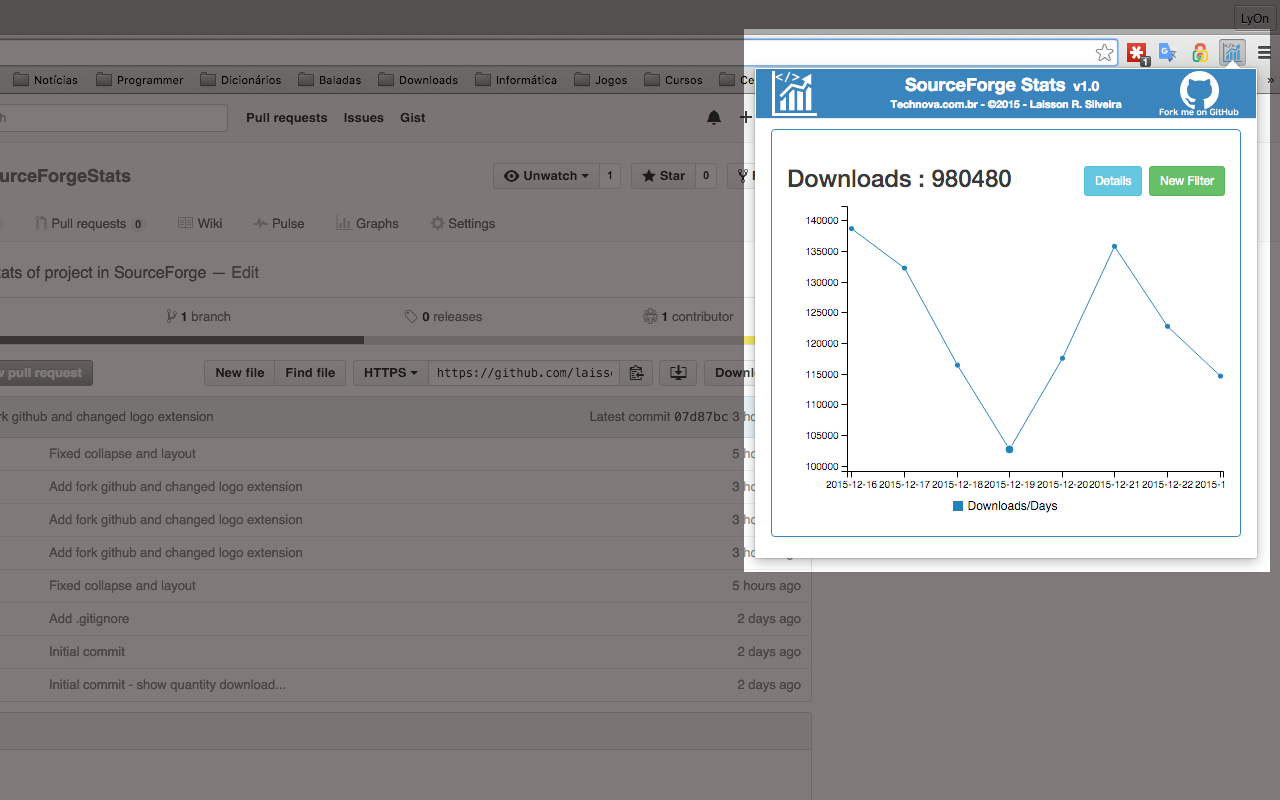Open the Gist menu item
Viewport: 1280px width, 800px height.
click(x=412, y=118)
